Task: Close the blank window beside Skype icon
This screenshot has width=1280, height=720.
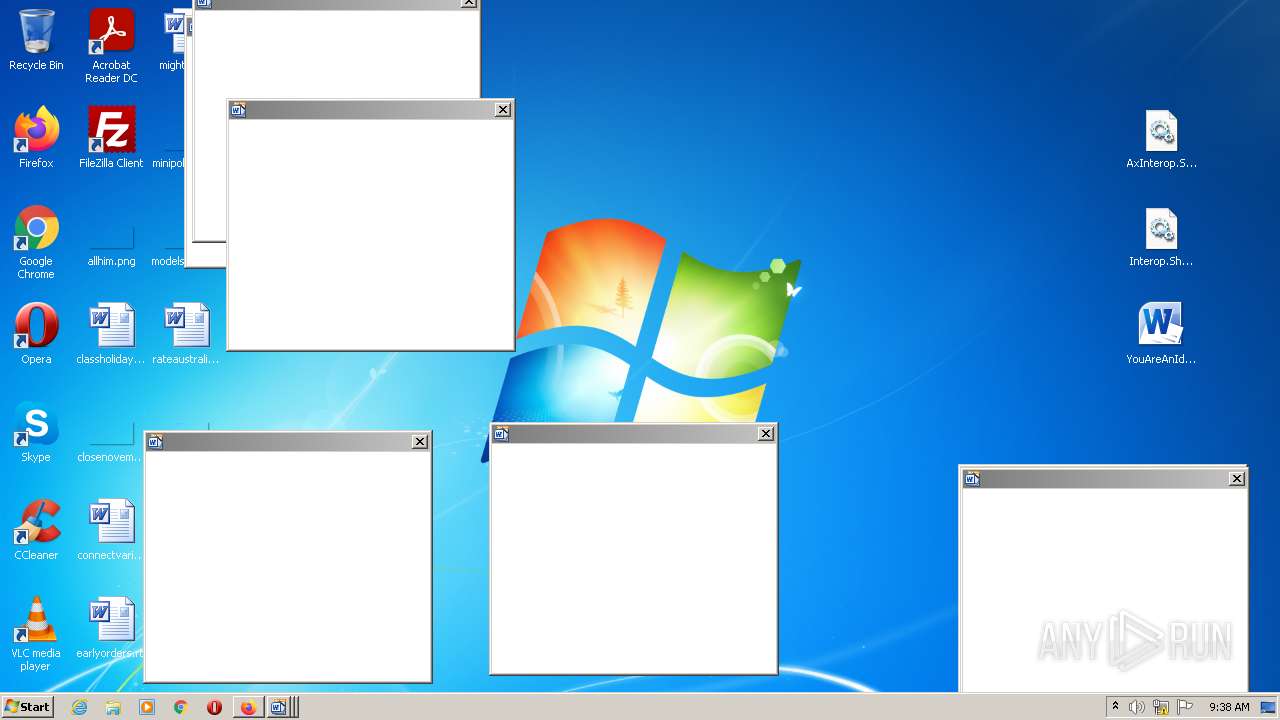Action: click(420, 441)
